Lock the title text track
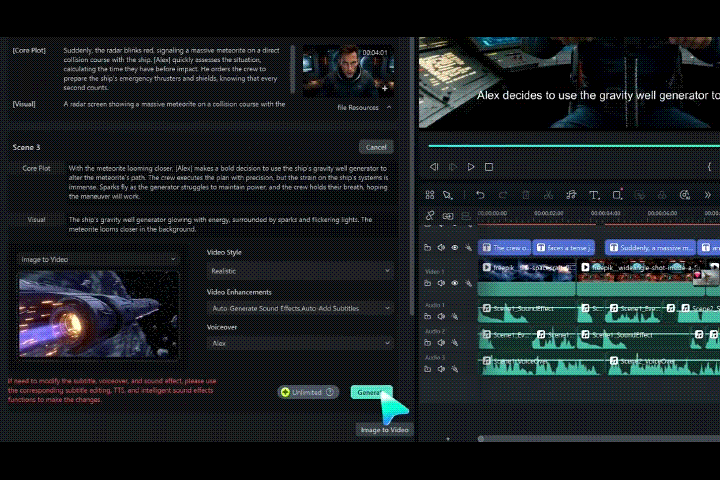This screenshot has height=480, width=720. 428,248
